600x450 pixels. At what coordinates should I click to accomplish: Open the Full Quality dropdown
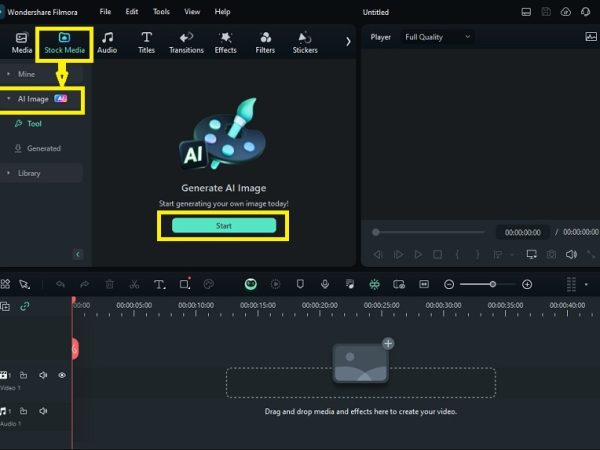437,37
